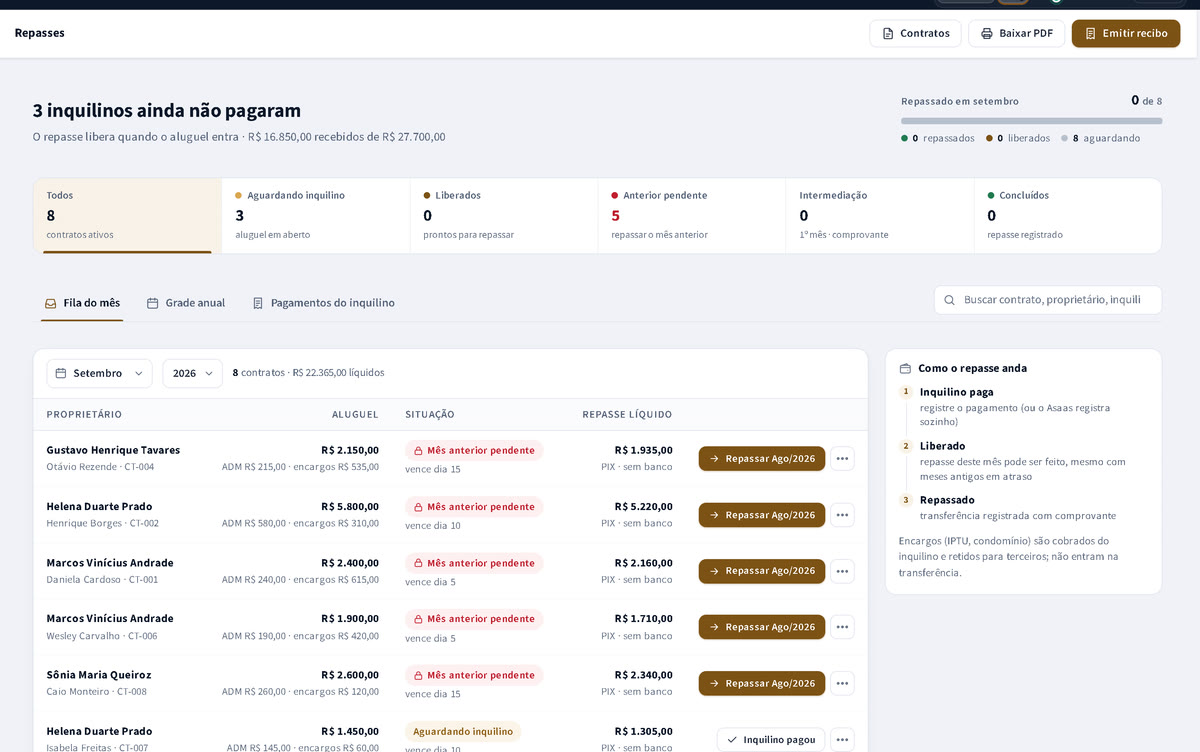Click step 3 Repassado in guide

[947, 500]
